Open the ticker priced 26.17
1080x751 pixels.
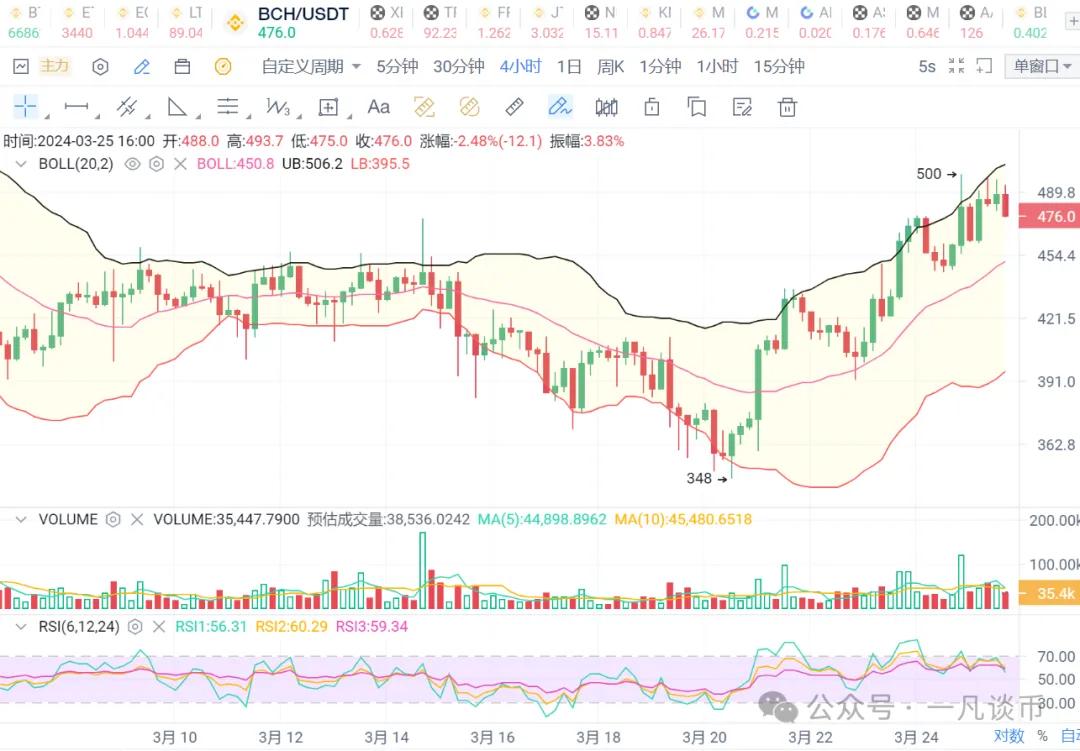pos(708,23)
